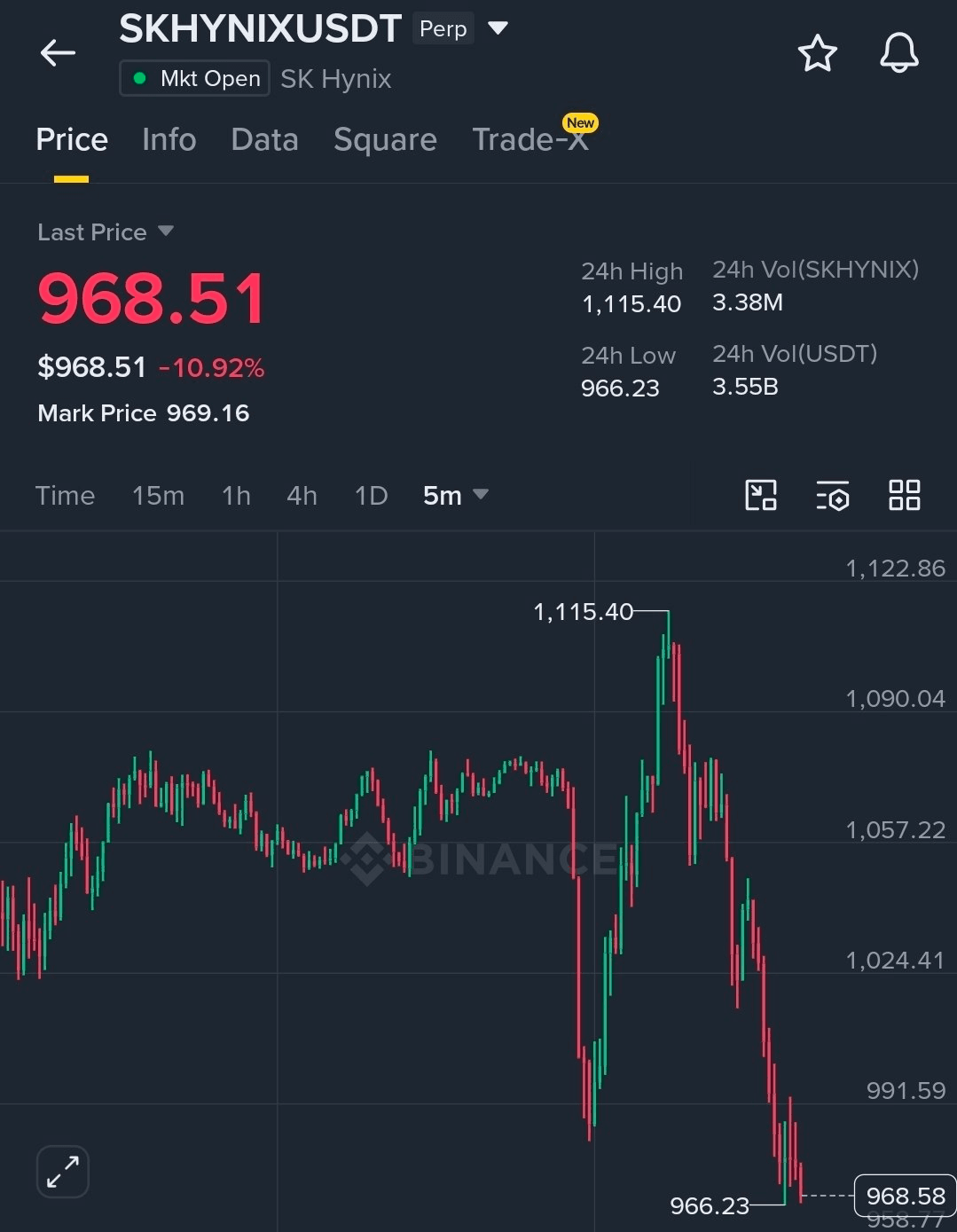Add SKHYNIXUSDT to favorites with star
The image size is (957, 1232).
817,53
